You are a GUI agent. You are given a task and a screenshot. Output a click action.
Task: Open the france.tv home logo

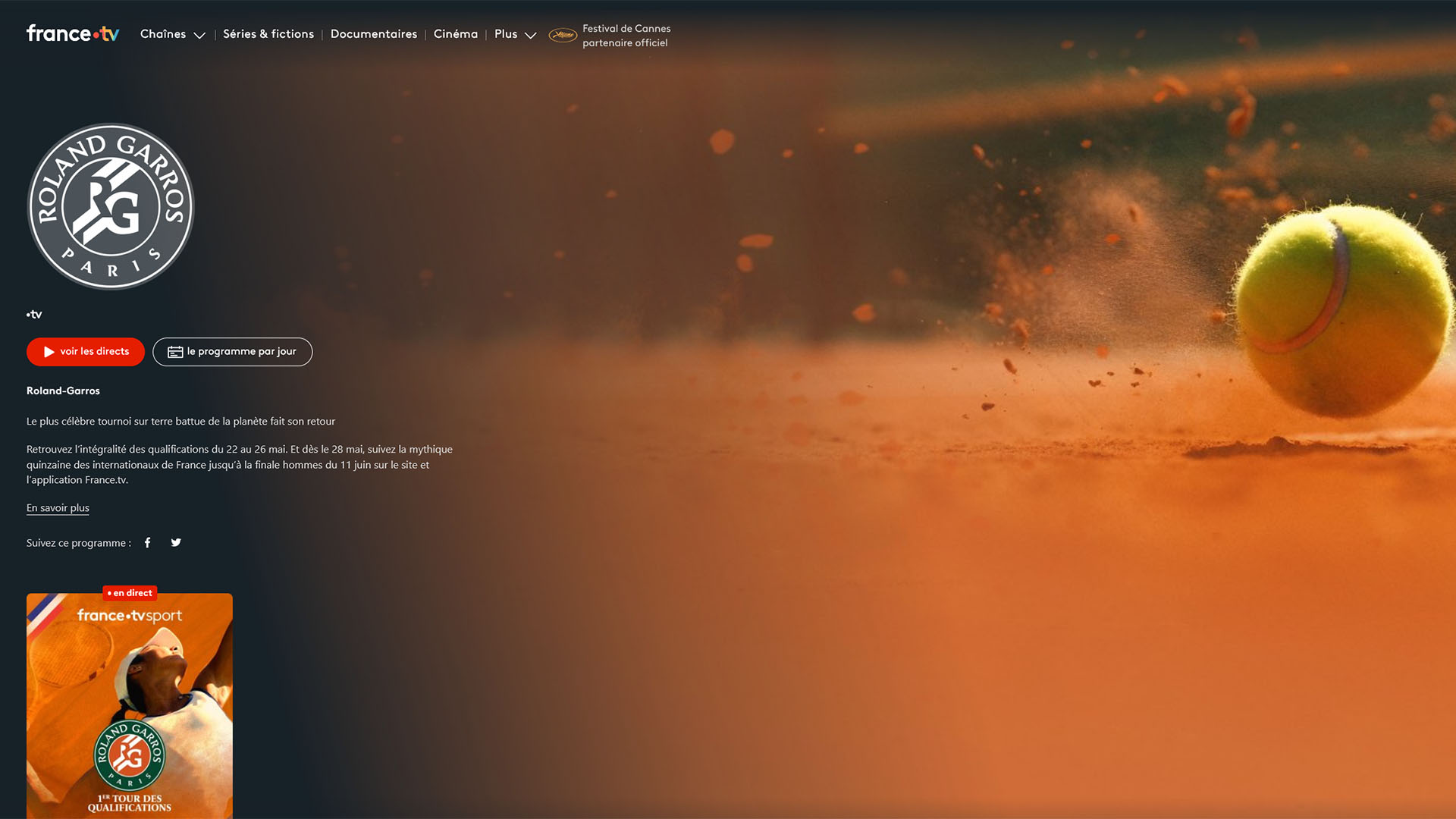pos(73,33)
